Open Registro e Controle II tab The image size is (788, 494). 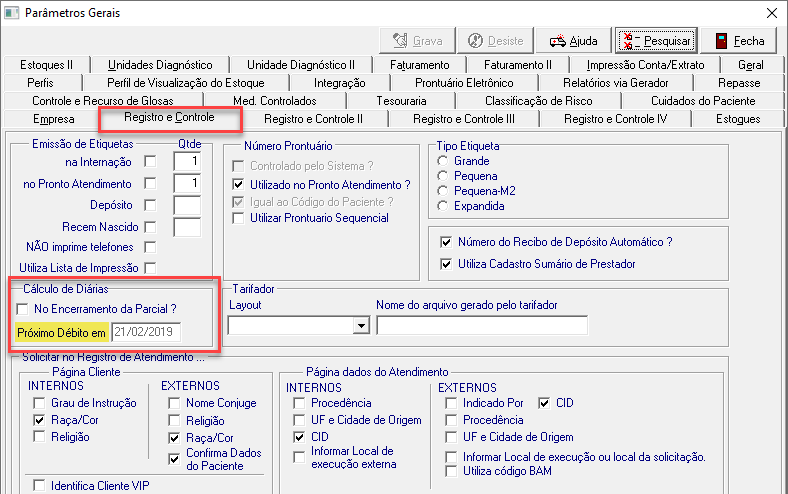click(313, 119)
